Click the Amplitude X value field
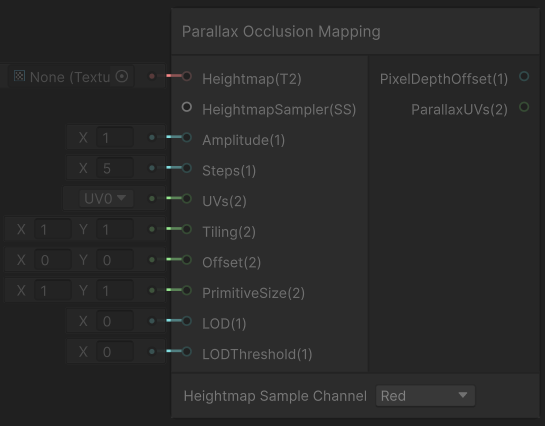This screenshot has height=426, width=545. click(x=115, y=138)
